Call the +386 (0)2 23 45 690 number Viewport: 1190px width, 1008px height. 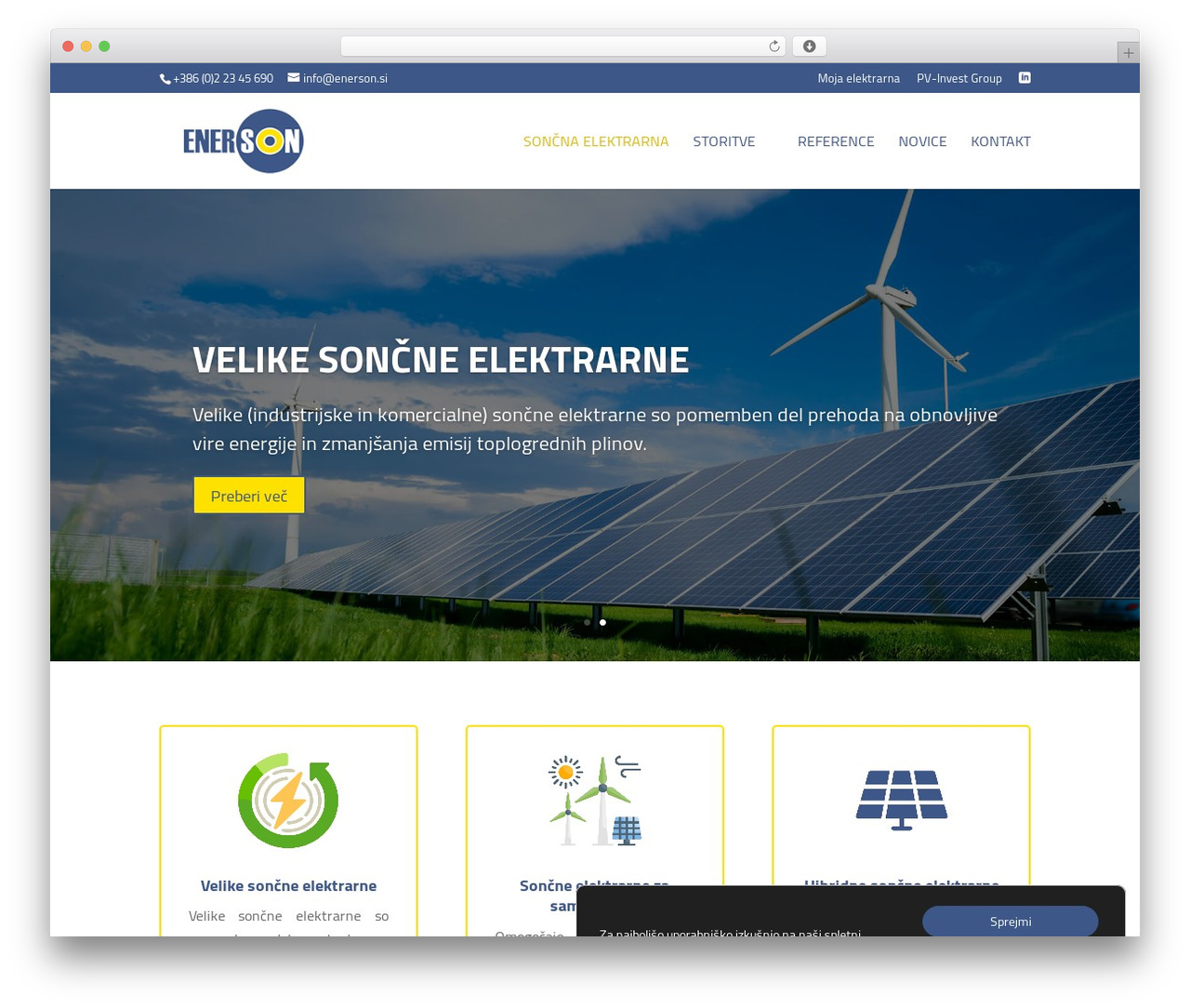(x=223, y=78)
